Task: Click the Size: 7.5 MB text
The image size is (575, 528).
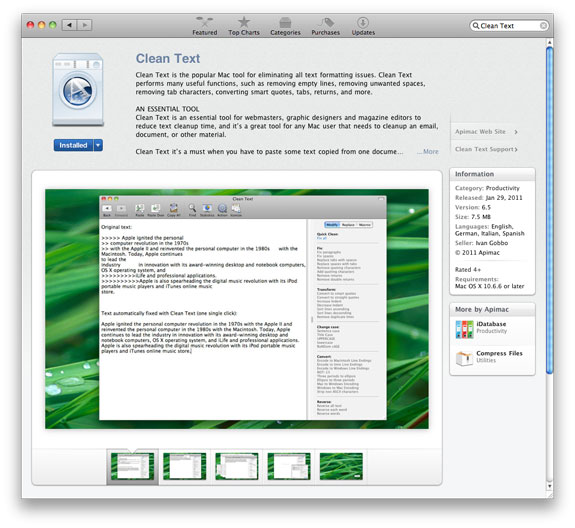Action: coord(473,217)
